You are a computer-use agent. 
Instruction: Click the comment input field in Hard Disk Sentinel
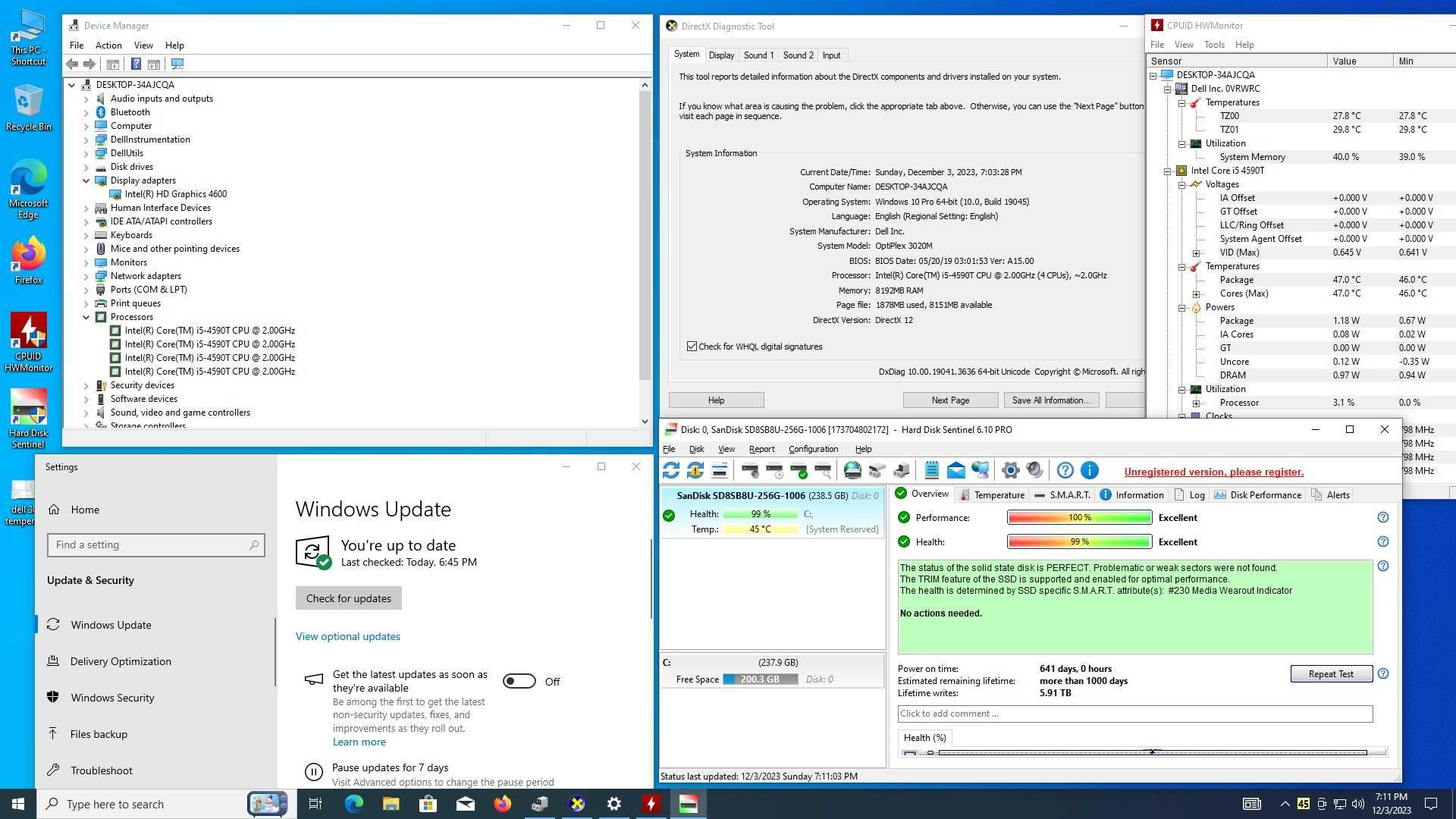pos(1135,713)
